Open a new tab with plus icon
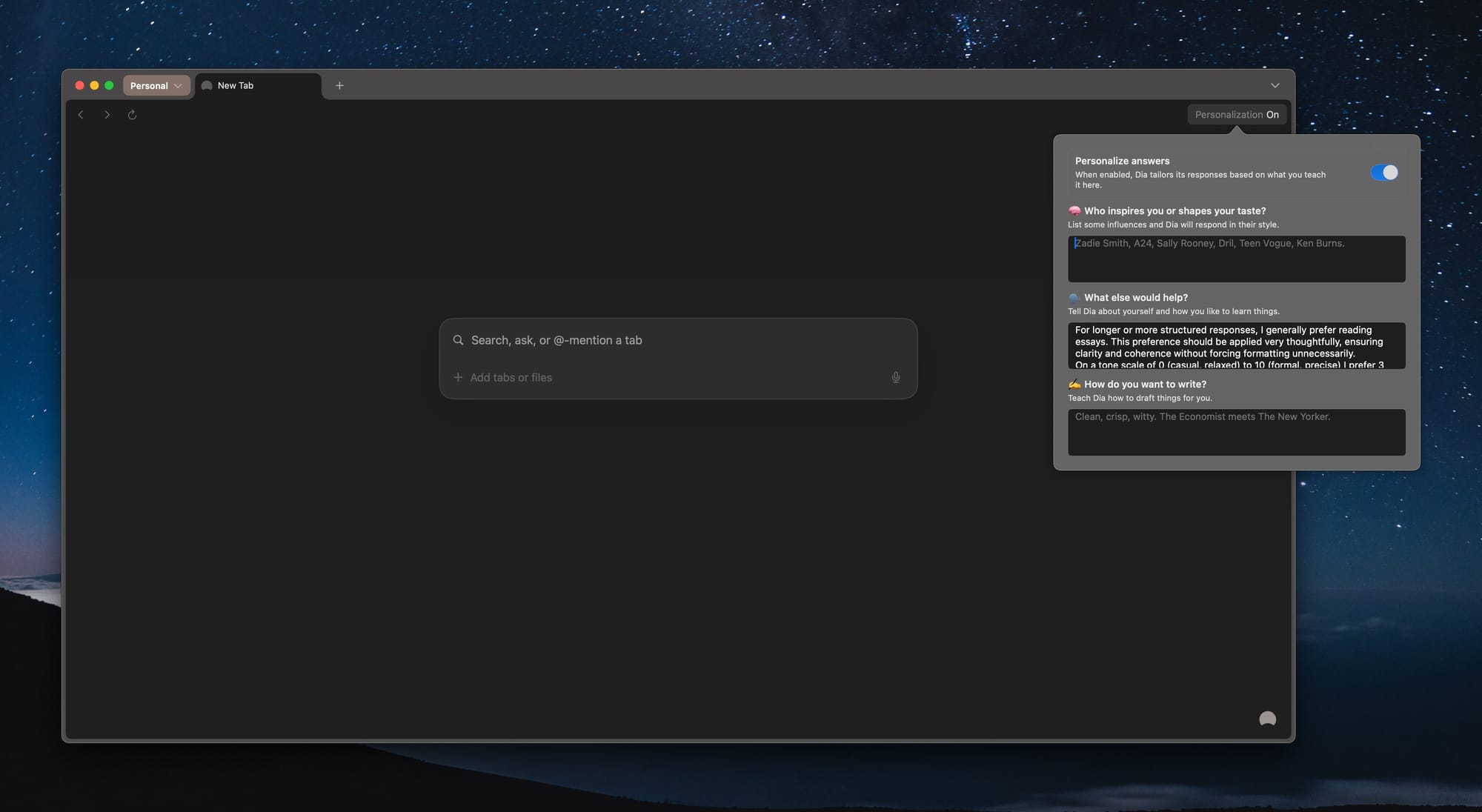Image resolution: width=1482 pixels, height=812 pixels. tap(339, 86)
